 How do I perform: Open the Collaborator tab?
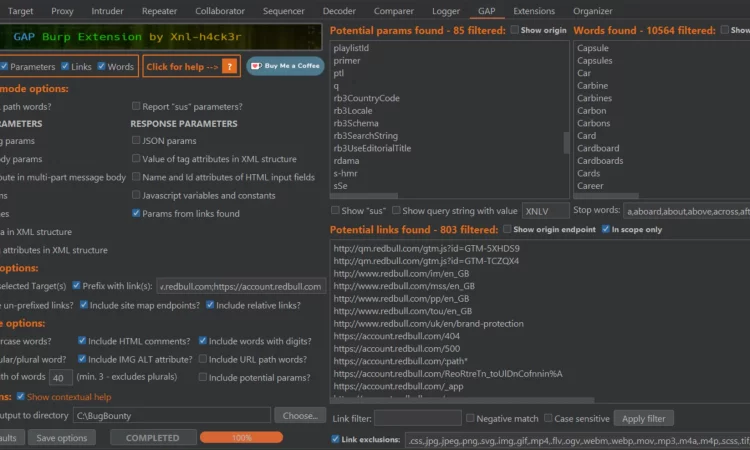tap(220, 11)
